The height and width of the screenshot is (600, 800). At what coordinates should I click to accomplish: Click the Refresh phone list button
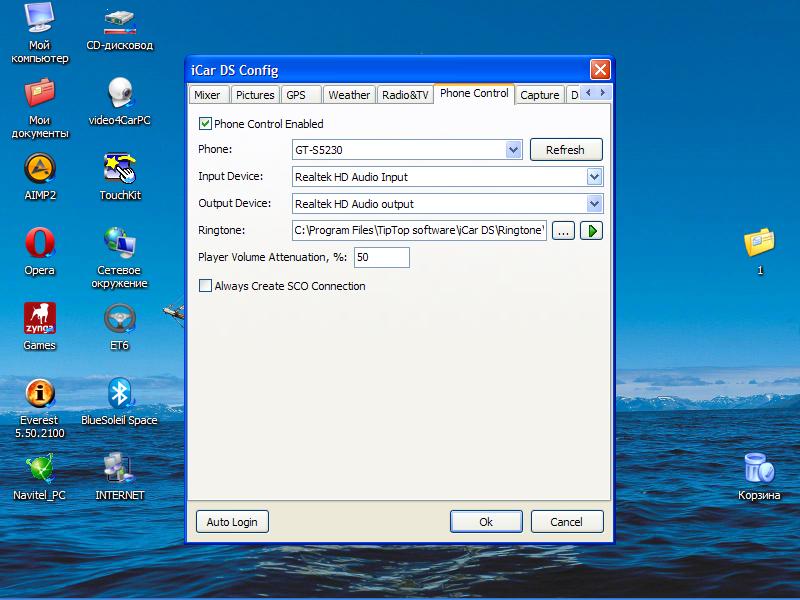click(x=565, y=150)
